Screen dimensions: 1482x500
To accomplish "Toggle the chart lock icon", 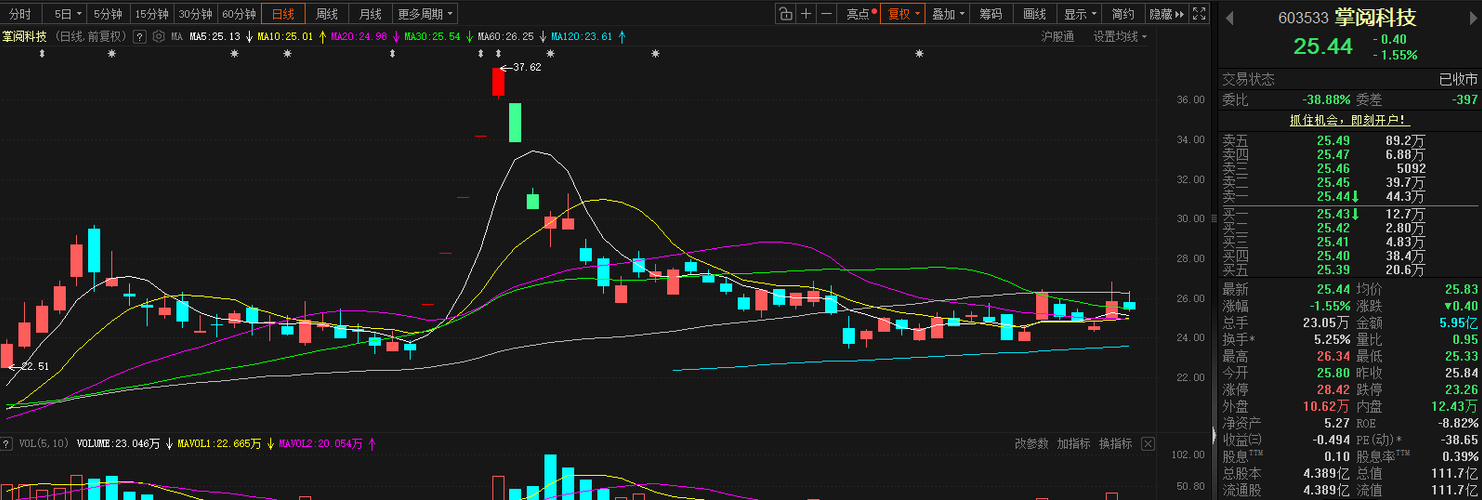I will 786,14.
